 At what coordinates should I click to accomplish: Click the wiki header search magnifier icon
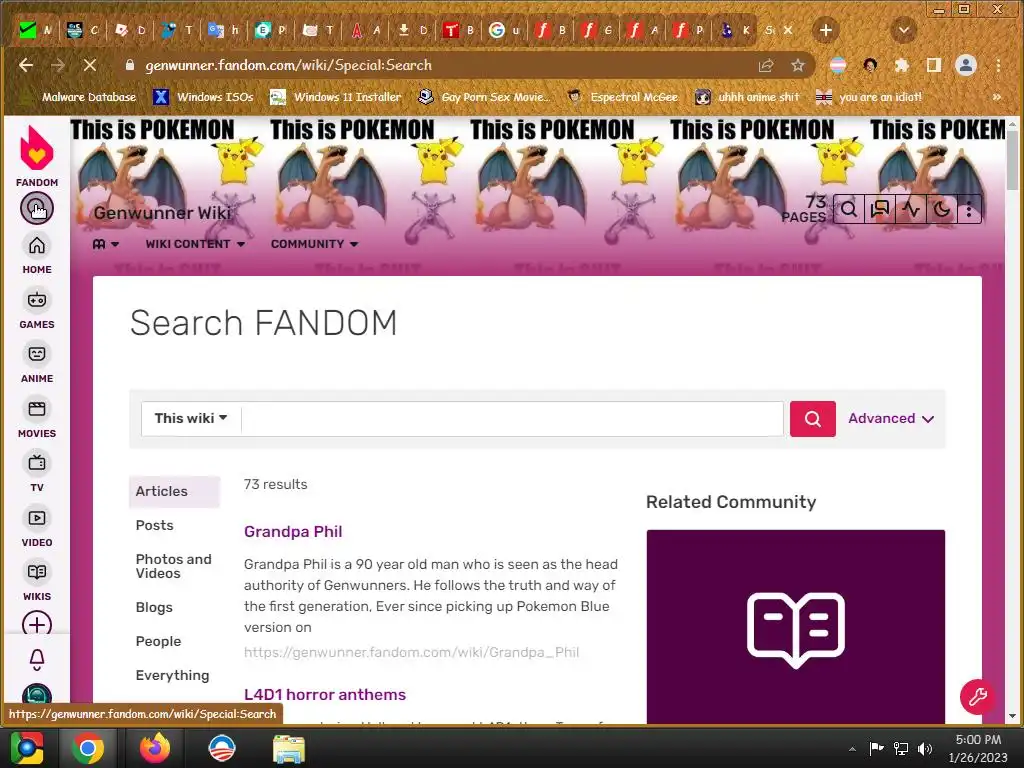(x=849, y=209)
